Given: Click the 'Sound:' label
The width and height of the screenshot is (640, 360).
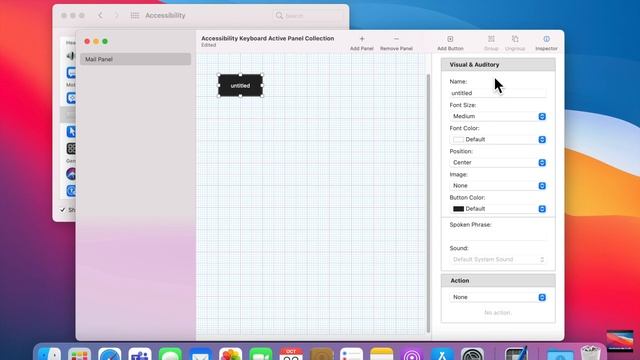Looking at the screenshot, I should pyautogui.click(x=459, y=248).
